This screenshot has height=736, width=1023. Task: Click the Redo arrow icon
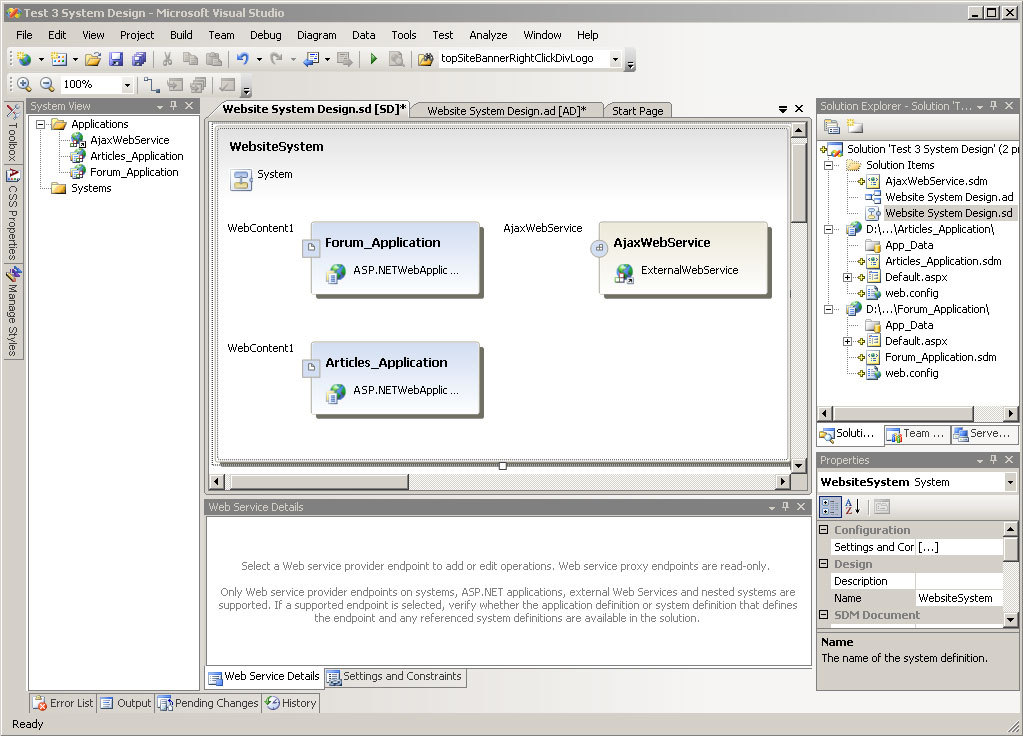pyautogui.click(x=277, y=59)
